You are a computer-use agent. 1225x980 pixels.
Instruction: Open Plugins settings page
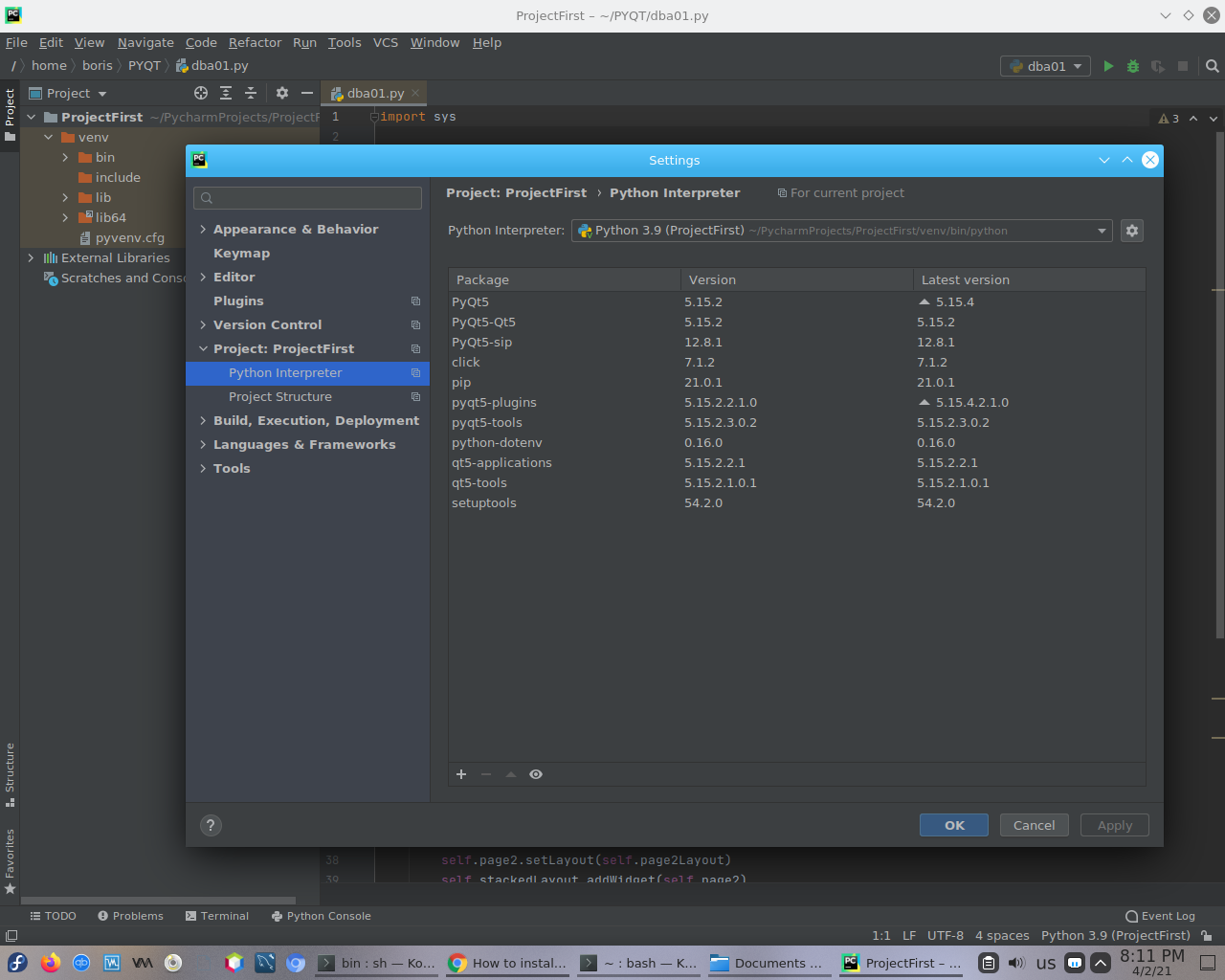click(x=238, y=301)
